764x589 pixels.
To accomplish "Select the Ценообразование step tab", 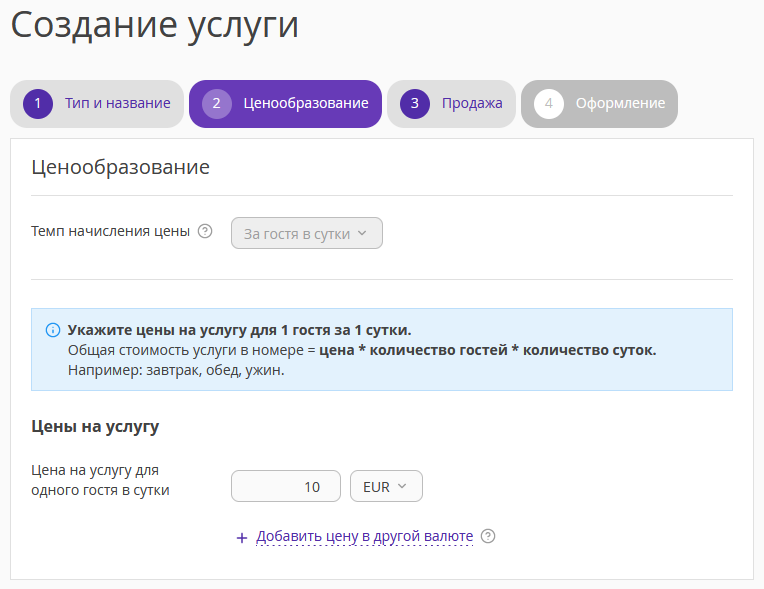I will click(286, 104).
